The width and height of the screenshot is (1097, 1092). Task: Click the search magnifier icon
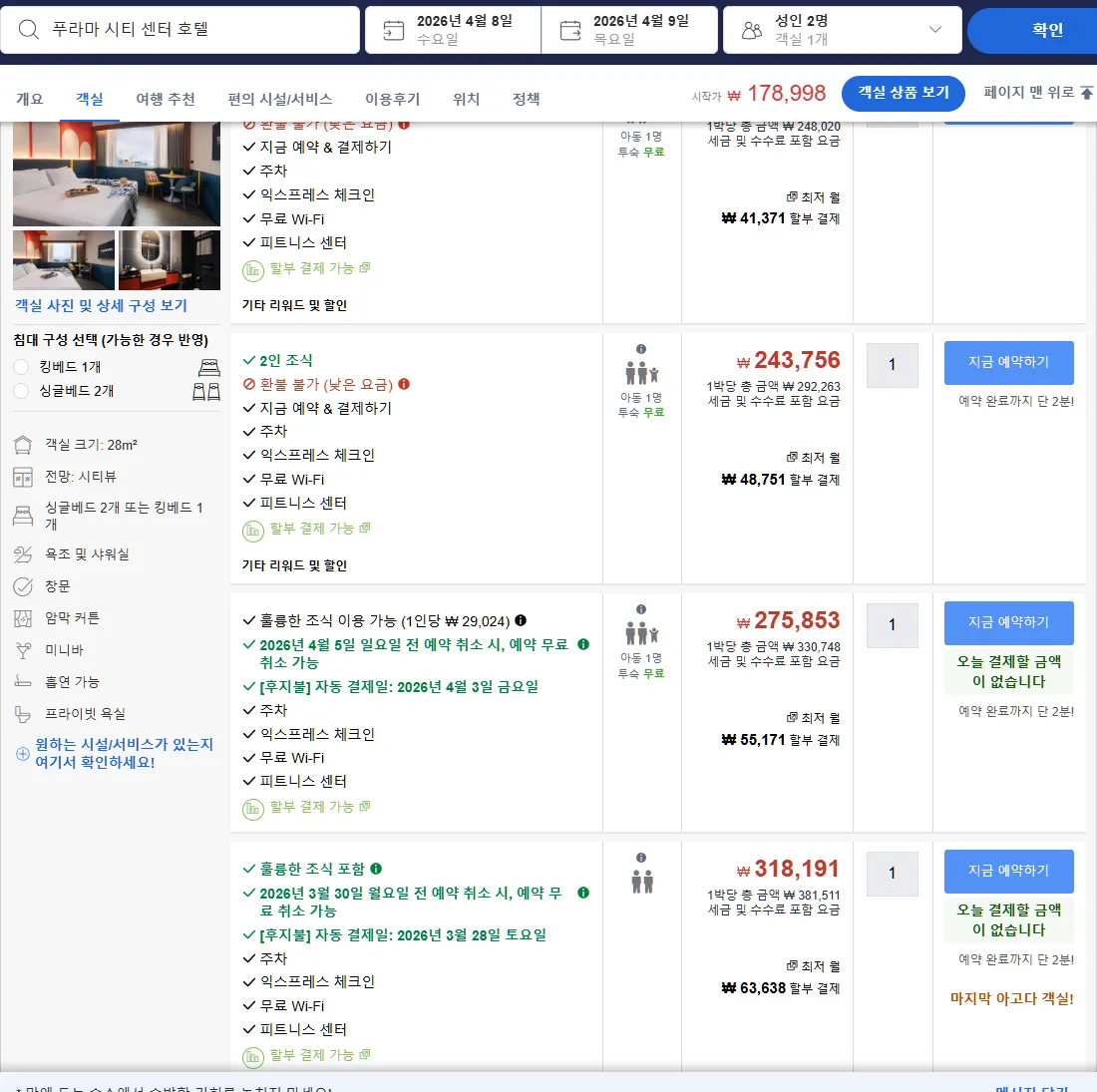point(28,29)
